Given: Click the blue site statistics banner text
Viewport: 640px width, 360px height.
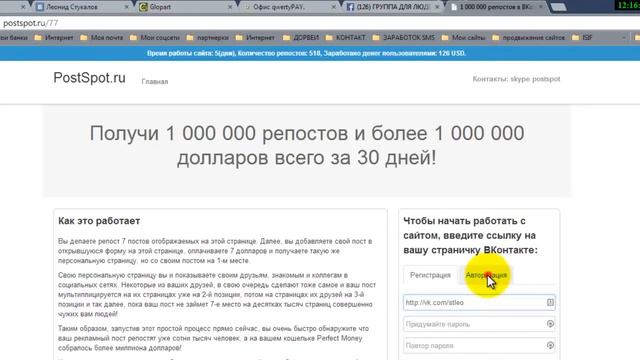Looking at the screenshot, I should tap(306, 53).
